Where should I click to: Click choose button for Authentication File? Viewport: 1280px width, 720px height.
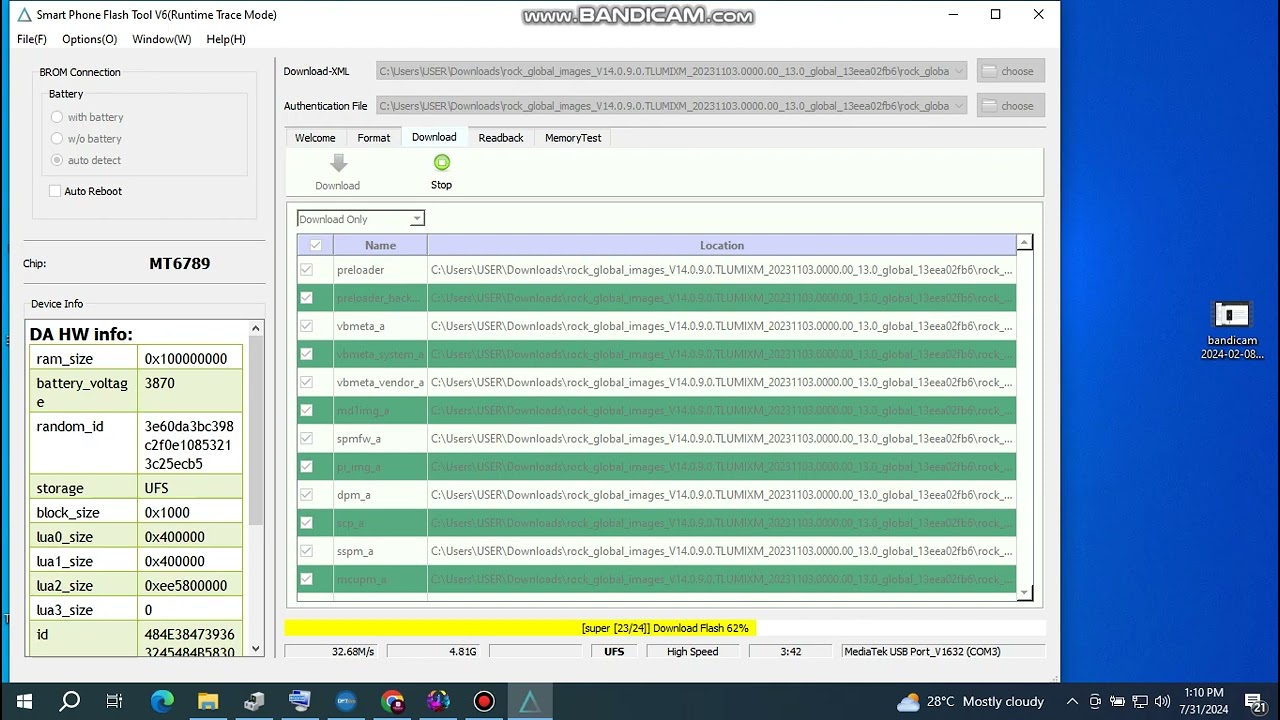(1011, 106)
